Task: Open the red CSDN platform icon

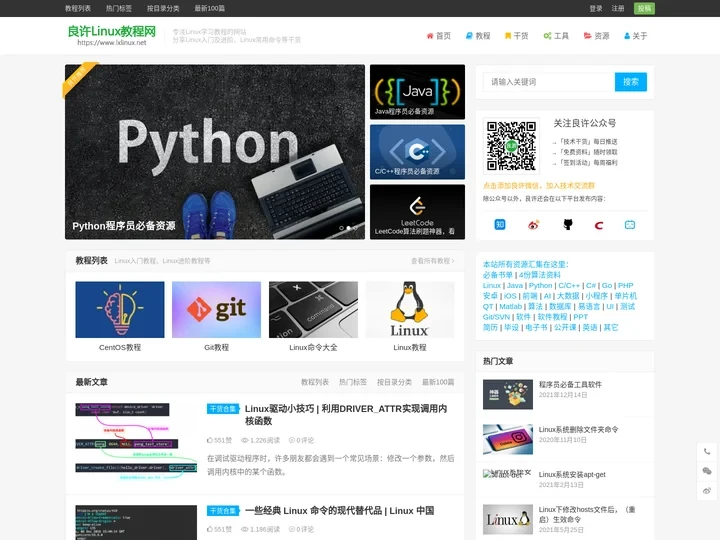Action: pyautogui.click(x=599, y=225)
